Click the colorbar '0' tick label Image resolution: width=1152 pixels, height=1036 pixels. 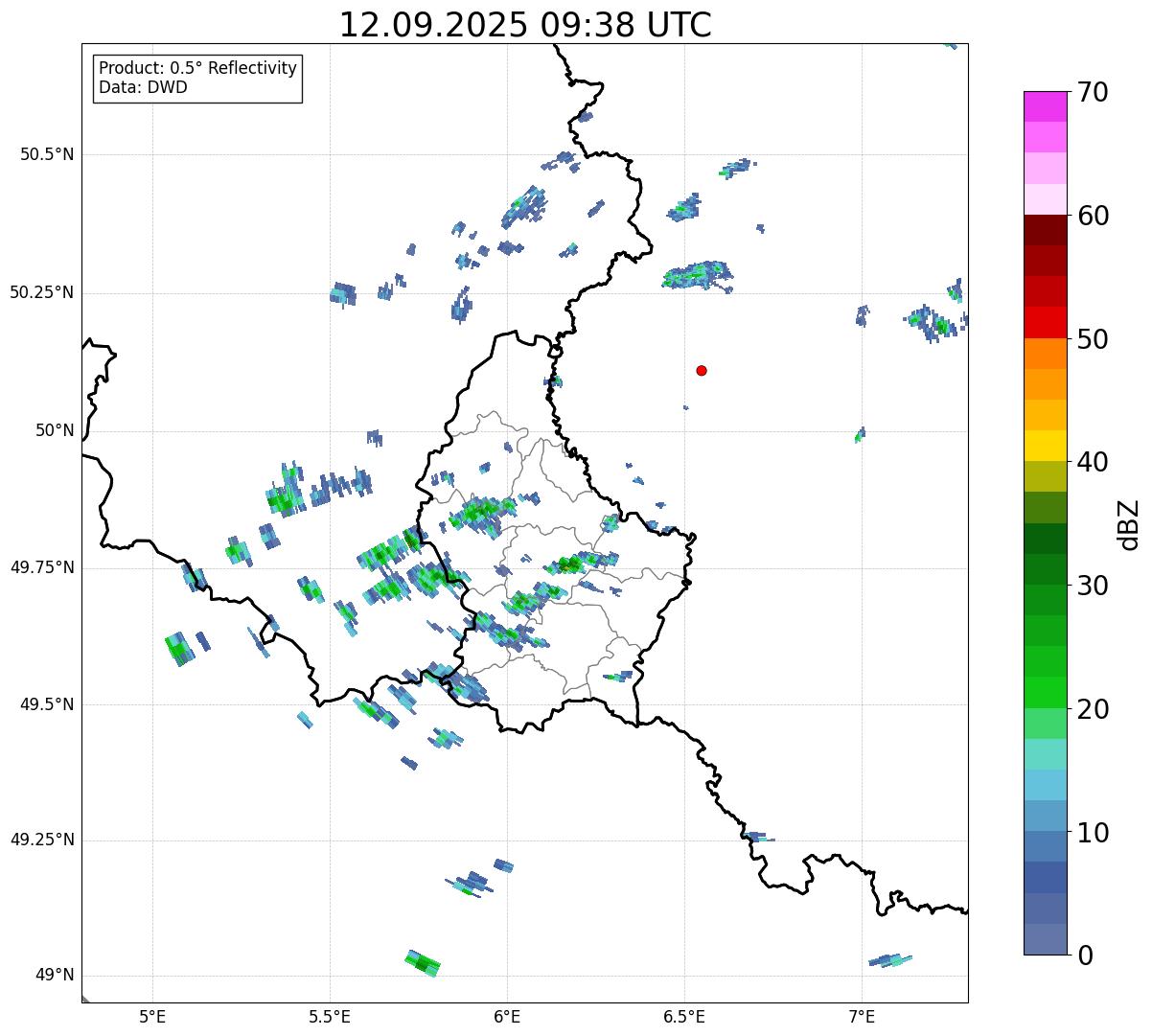pyautogui.click(x=1084, y=955)
